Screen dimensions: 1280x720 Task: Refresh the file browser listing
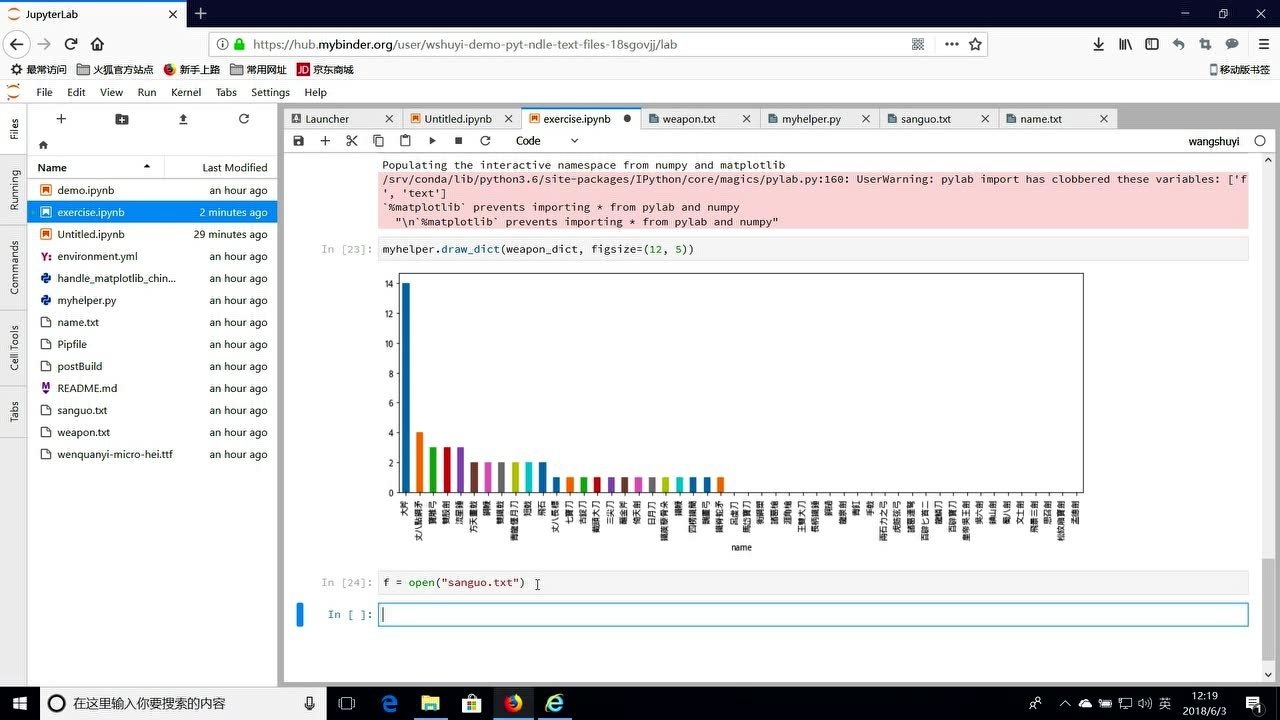(x=243, y=119)
